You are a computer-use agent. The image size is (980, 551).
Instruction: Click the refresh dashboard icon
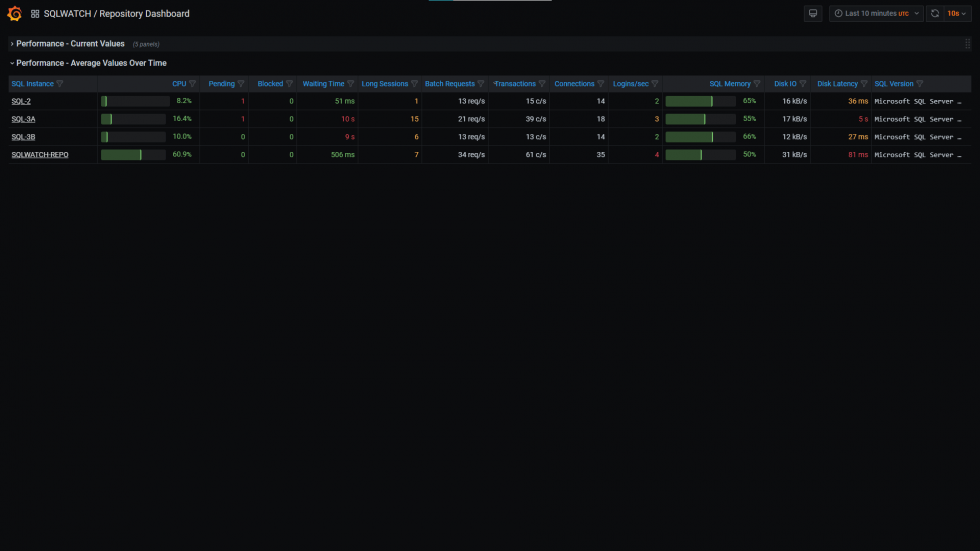(934, 14)
